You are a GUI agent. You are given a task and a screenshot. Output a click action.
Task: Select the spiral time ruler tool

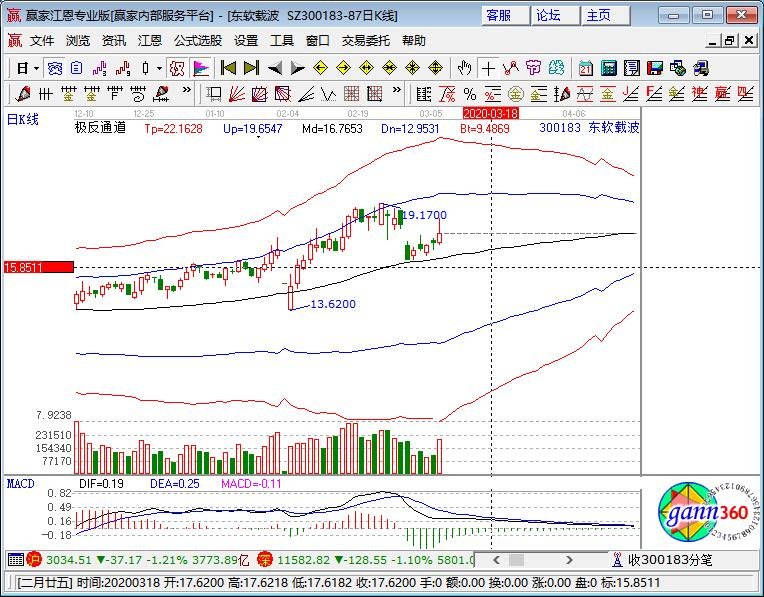tap(138, 94)
